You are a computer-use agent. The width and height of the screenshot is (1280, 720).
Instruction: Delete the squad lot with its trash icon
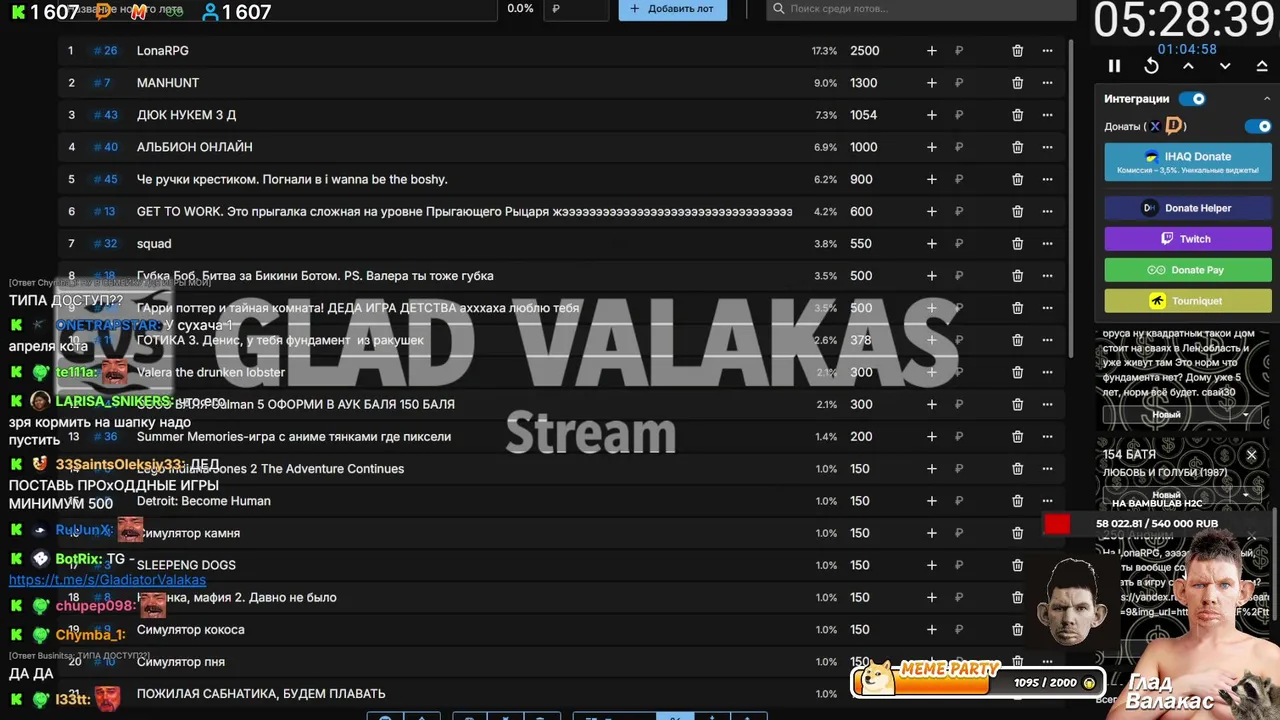pyautogui.click(x=1017, y=244)
